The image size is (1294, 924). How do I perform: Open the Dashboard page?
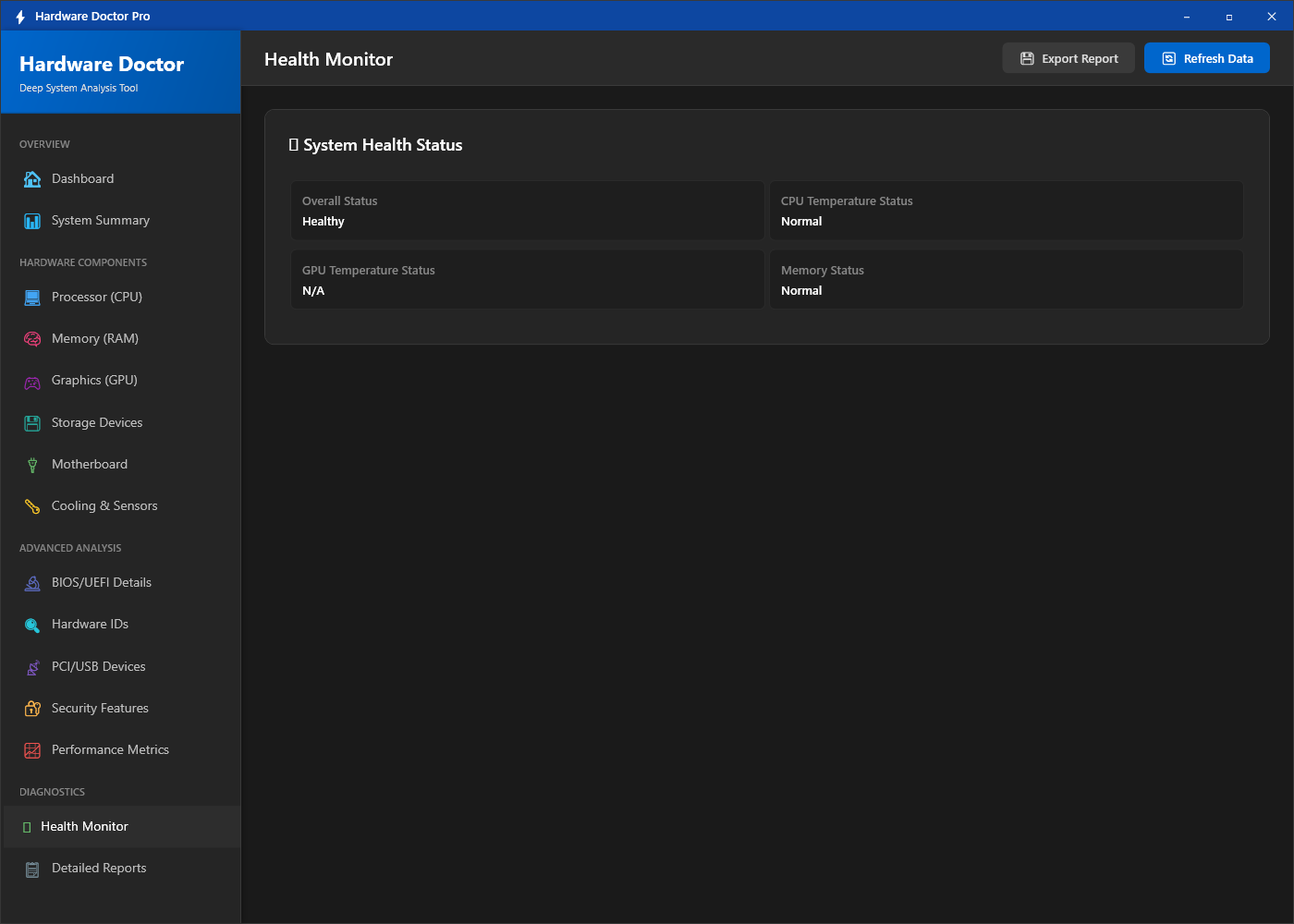point(122,179)
